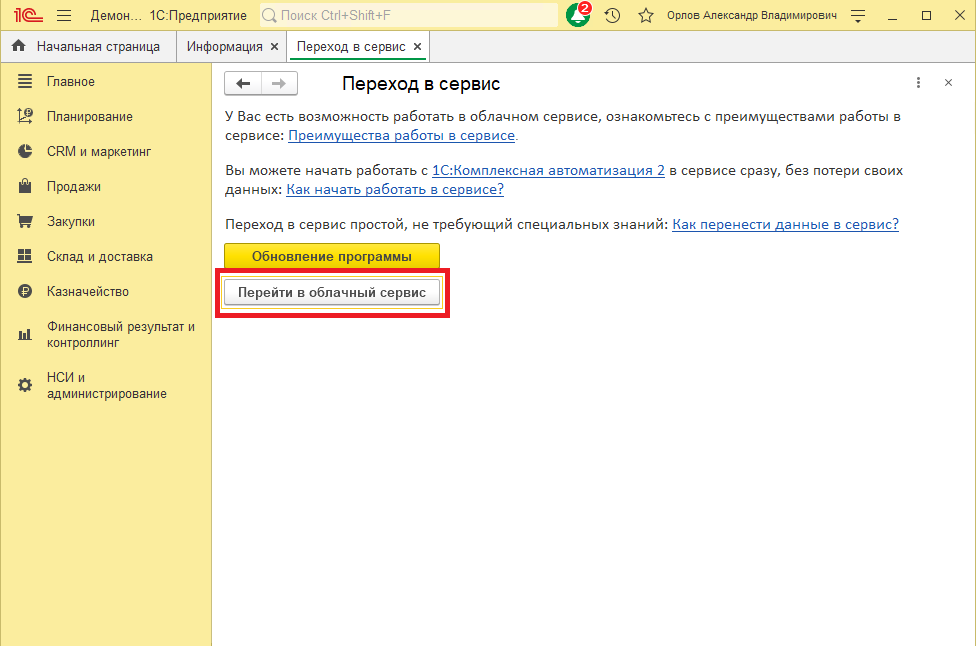
Task: Click the user name Орлов Александр Владимирович
Action: point(752,16)
